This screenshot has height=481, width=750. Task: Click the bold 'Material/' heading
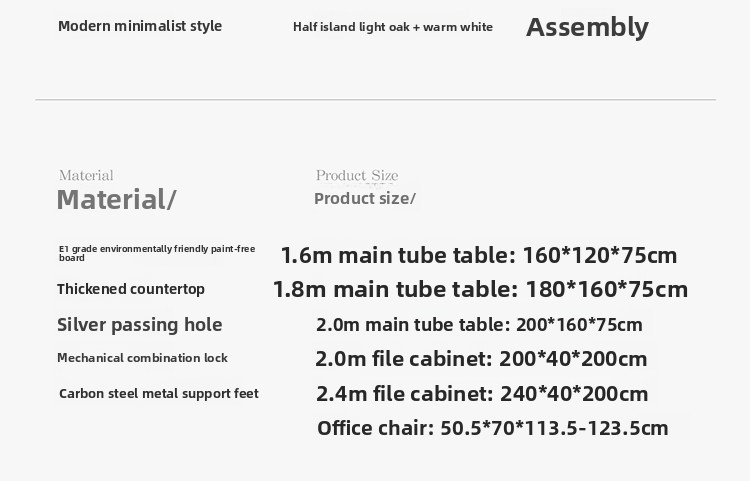coord(117,199)
